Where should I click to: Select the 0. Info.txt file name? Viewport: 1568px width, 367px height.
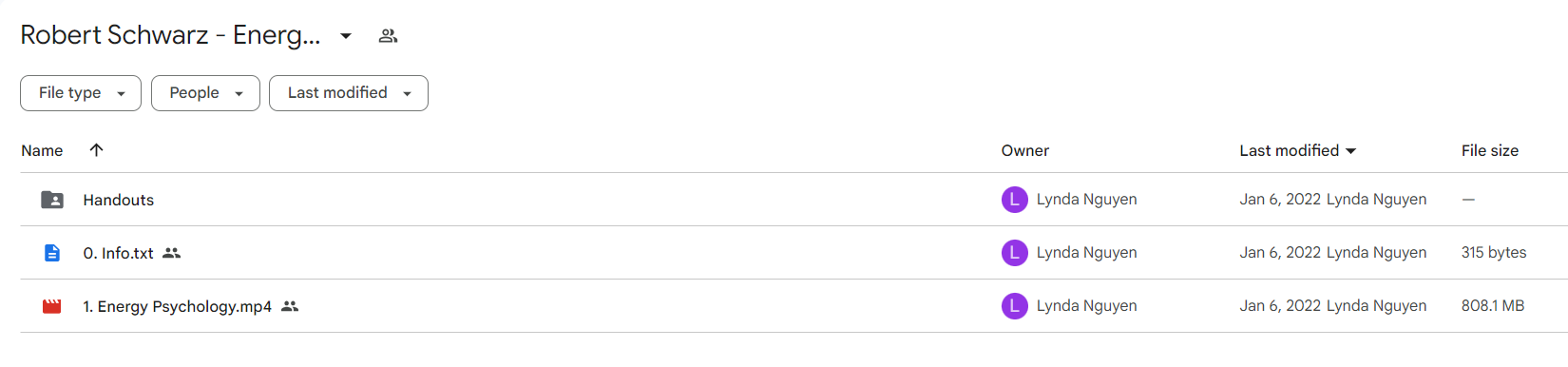click(118, 253)
